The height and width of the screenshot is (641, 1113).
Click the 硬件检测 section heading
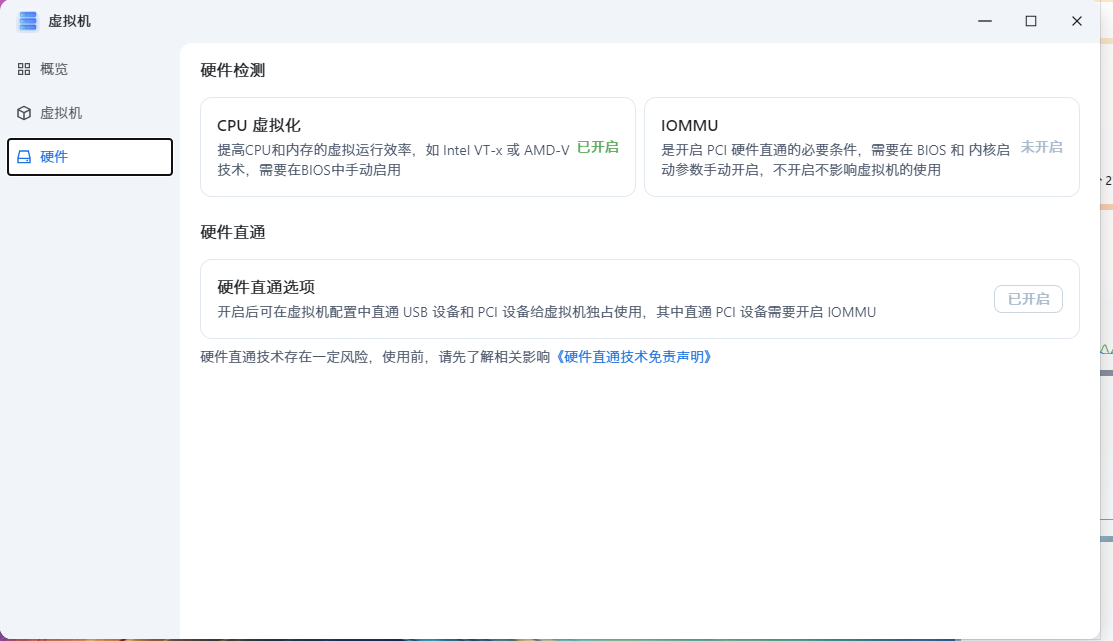click(233, 70)
